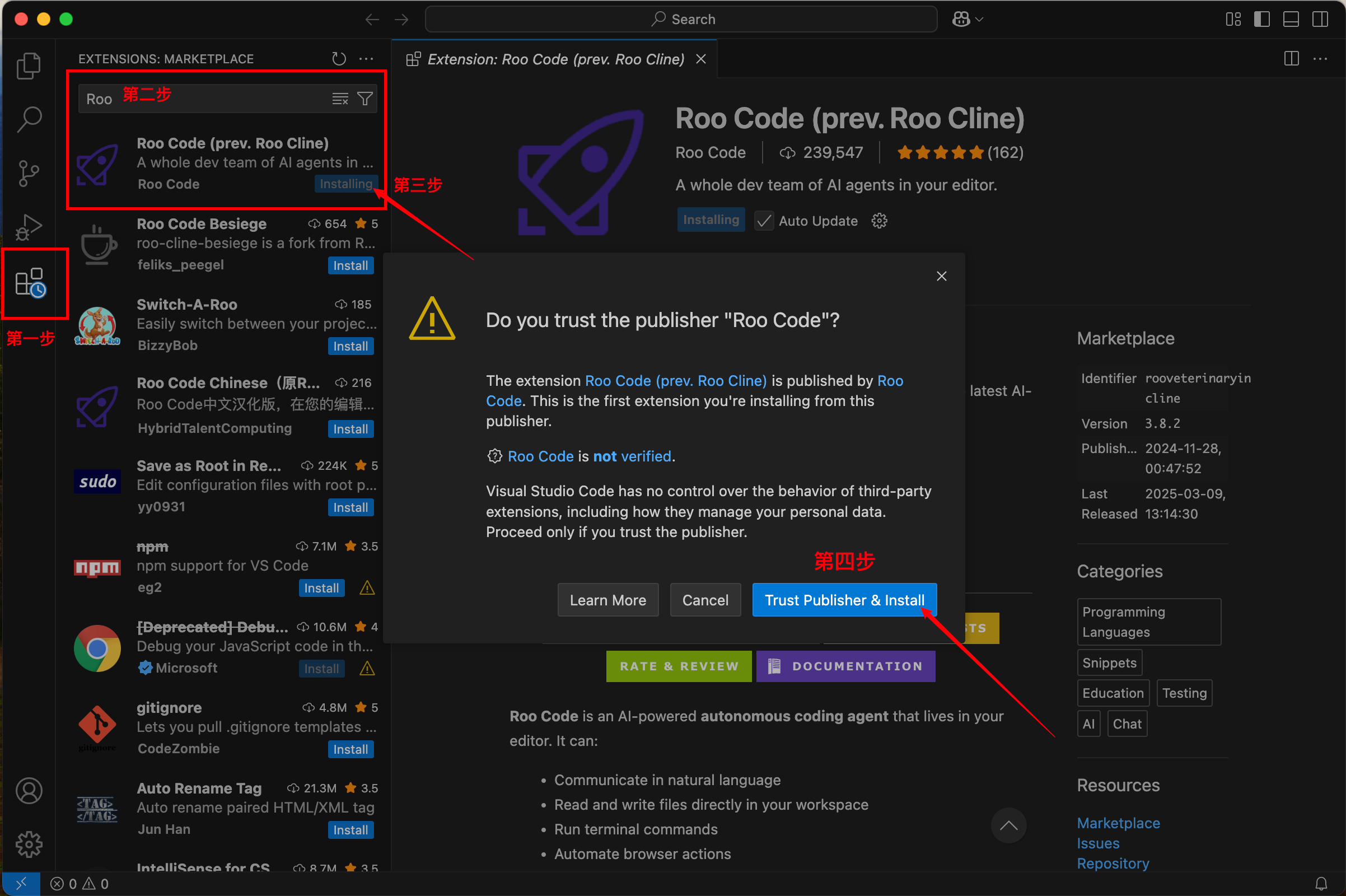Install gitignore extension
Image resolution: width=1346 pixels, height=896 pixels.
click(350, 750)
